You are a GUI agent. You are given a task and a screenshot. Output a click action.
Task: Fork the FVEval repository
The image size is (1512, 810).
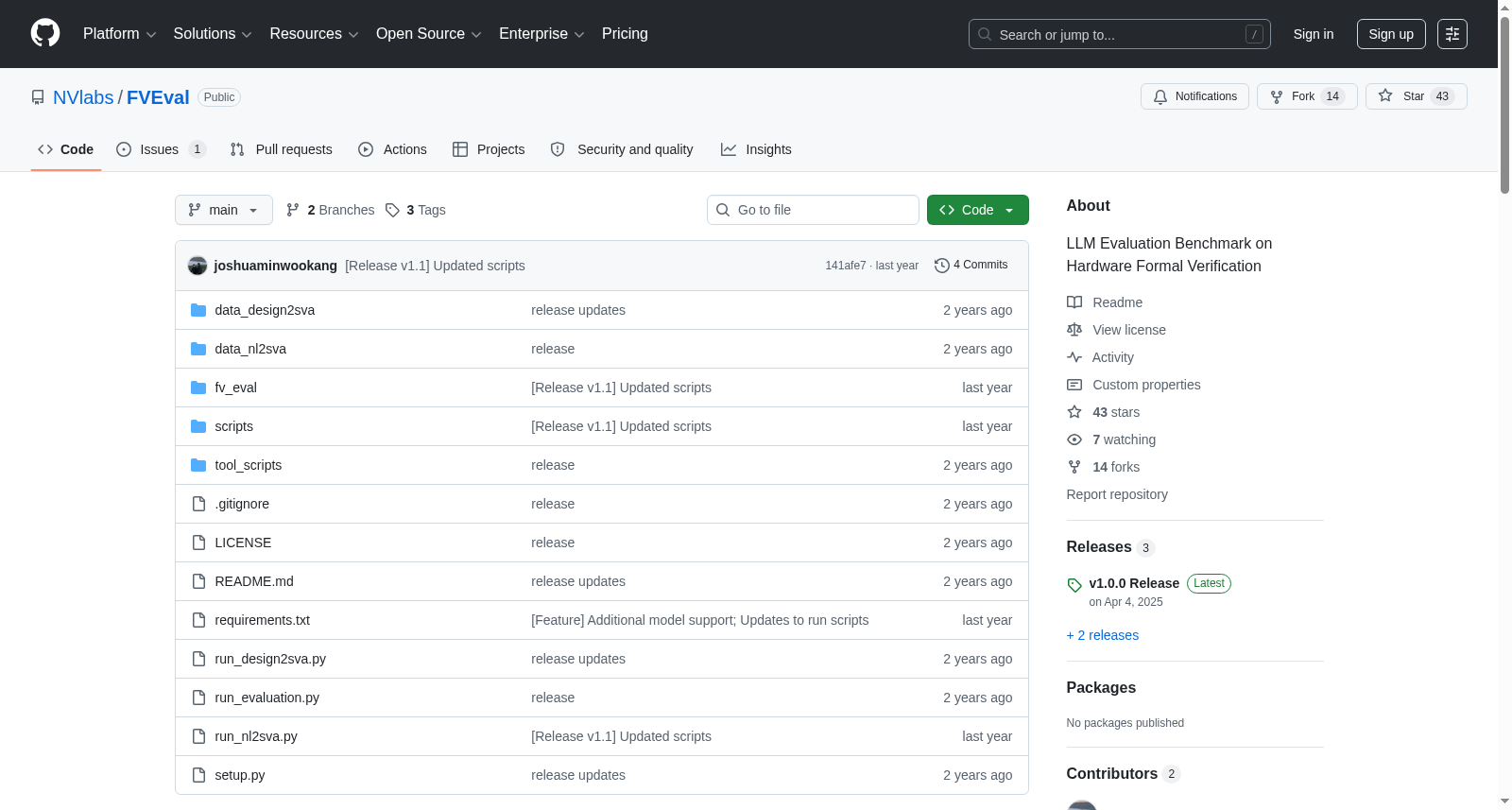(1307, 96)
